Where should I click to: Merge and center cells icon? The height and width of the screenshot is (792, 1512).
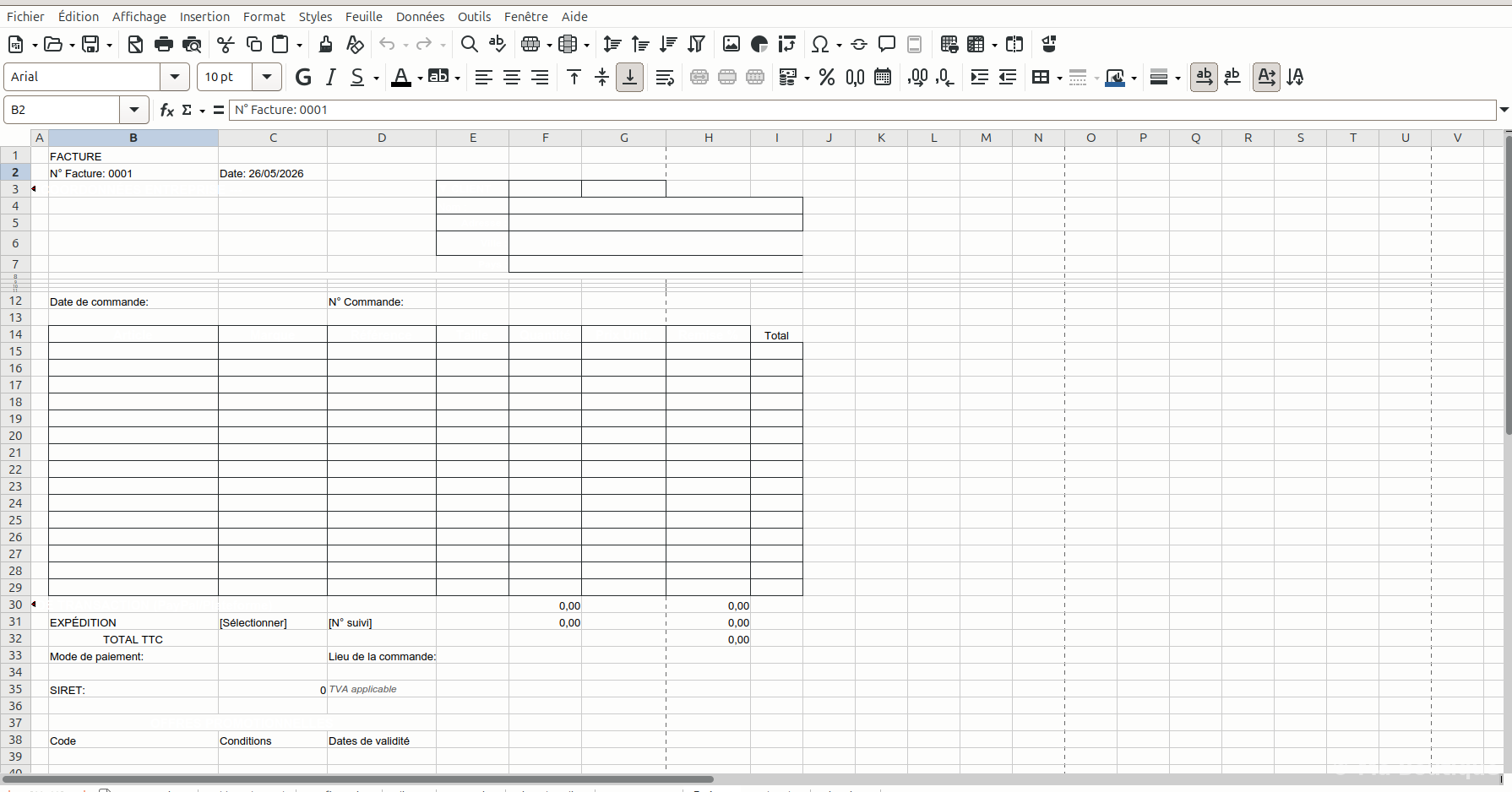[x=699, y=78]
